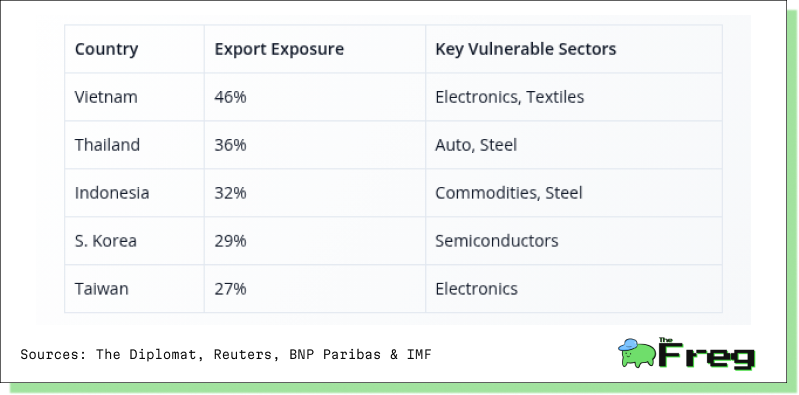799x395 pixels.
Task: Select the 36% export exposure value
Action: pos(230,145)
